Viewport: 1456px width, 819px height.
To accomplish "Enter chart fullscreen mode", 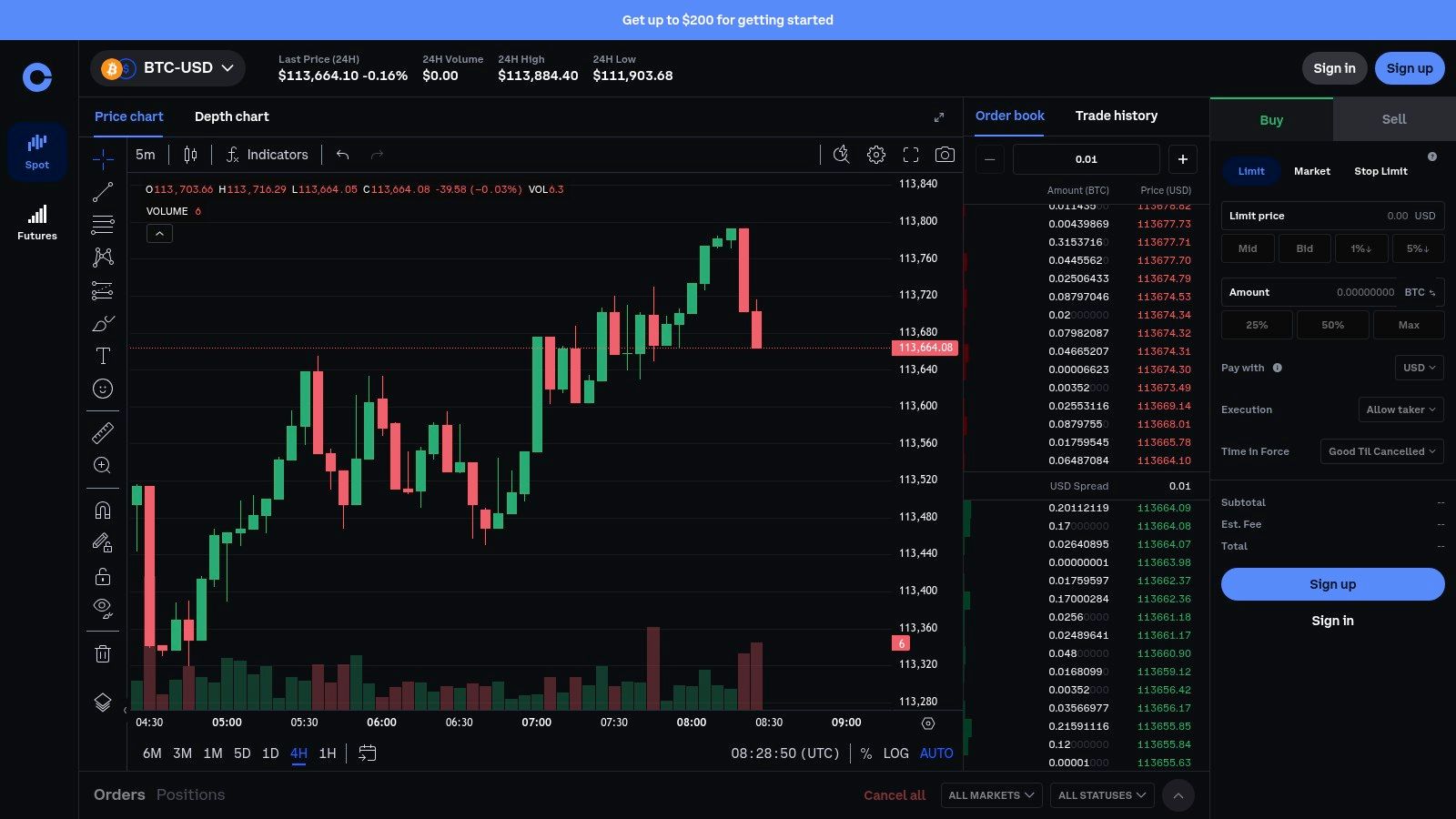I will (911, 155).
